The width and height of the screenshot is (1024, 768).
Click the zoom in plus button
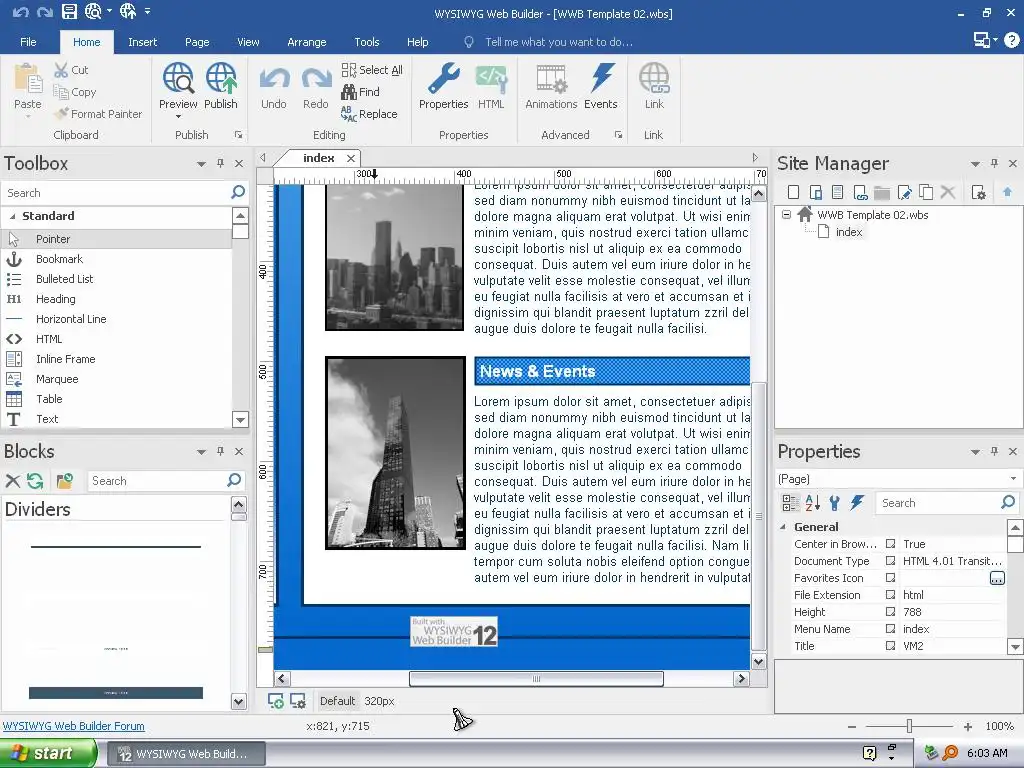968,726
